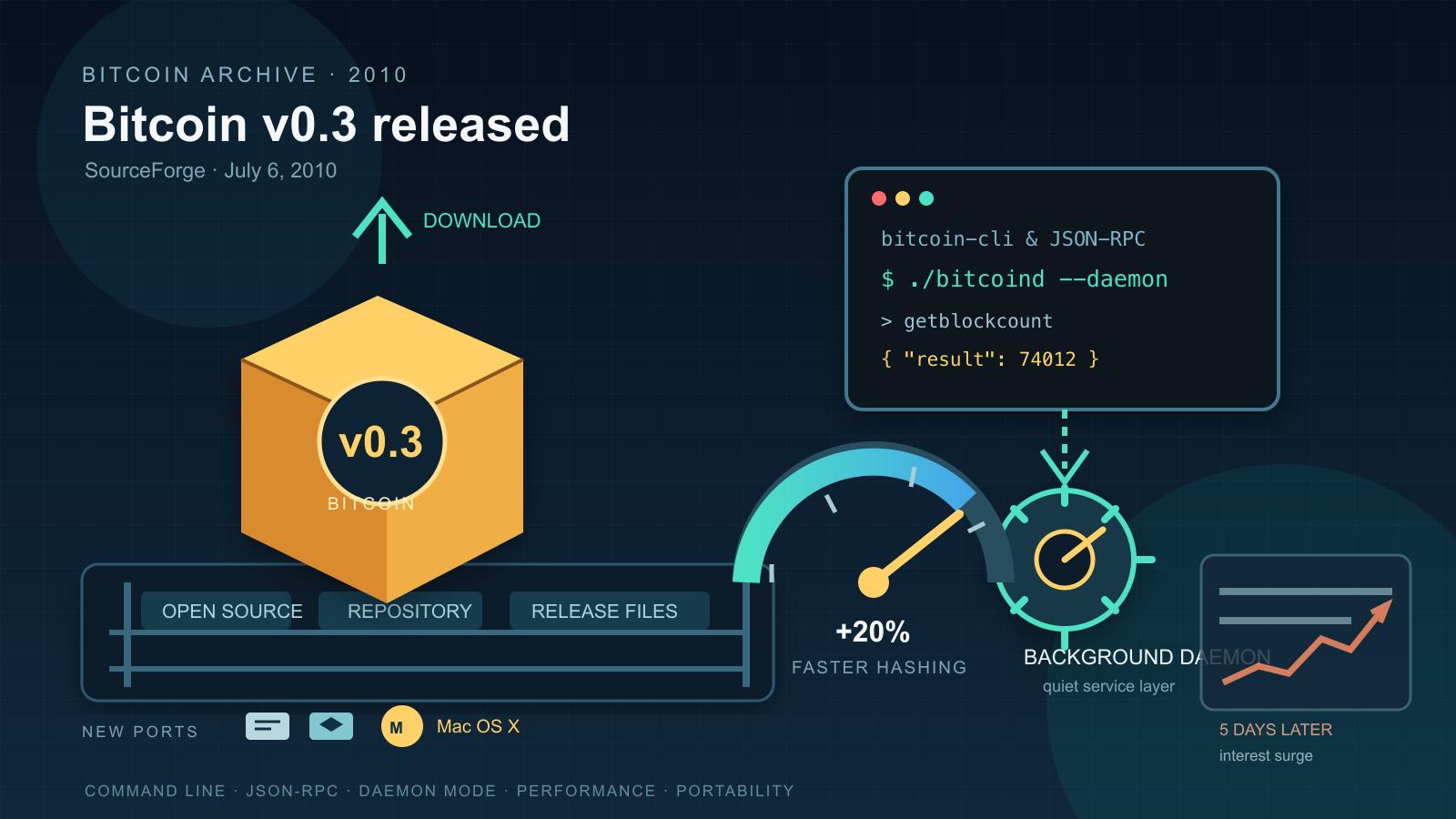Click the 'getblockcount' command line
Image resolution: width=1456 pixels, height=819 pixels.
966,321
